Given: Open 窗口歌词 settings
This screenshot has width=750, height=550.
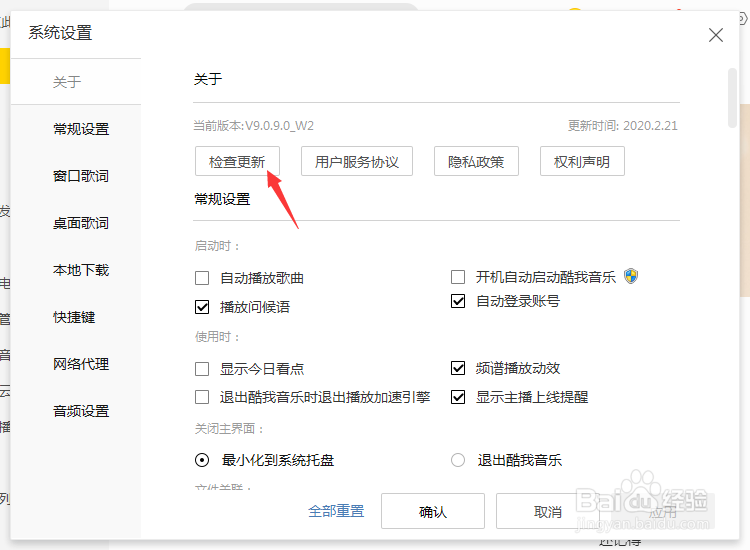Looking at the screenshot, I should click(81, 176).
